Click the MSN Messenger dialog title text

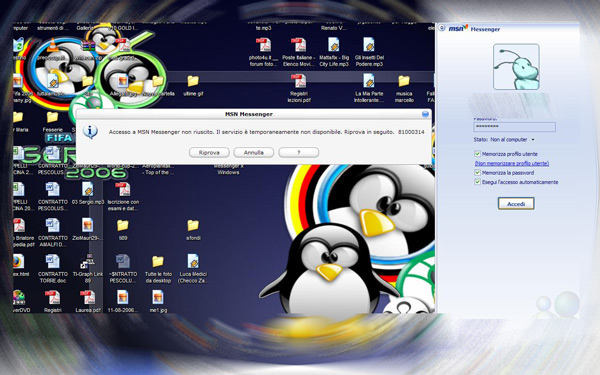click(x=249, y=114)
